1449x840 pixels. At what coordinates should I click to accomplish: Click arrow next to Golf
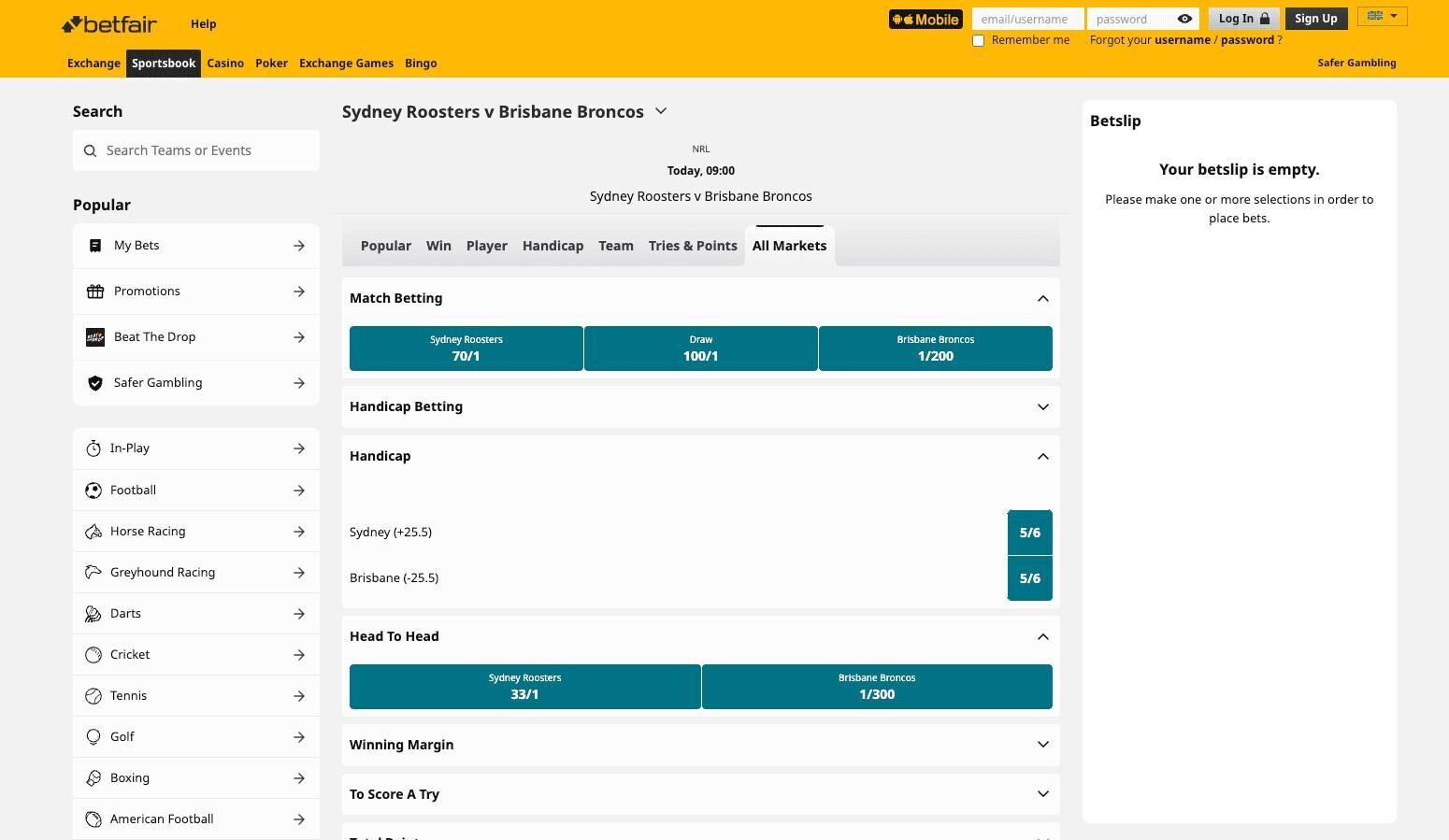pos(299,737)
